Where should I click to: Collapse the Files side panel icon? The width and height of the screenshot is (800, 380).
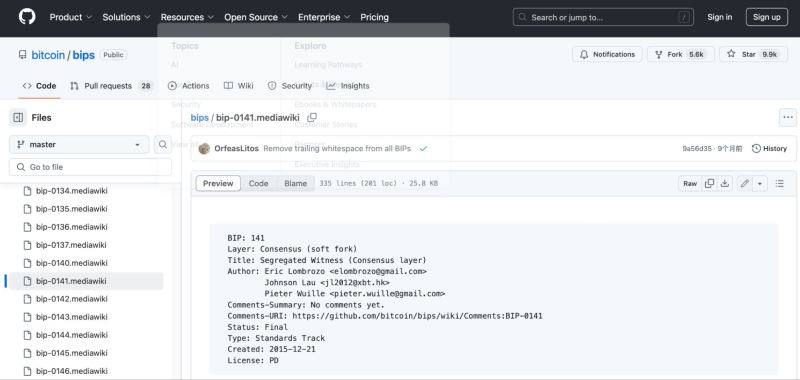[x=18, y=118]
